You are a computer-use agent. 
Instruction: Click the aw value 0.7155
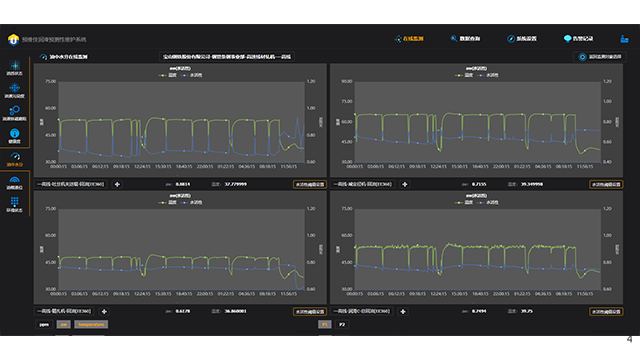pos(479,184)
